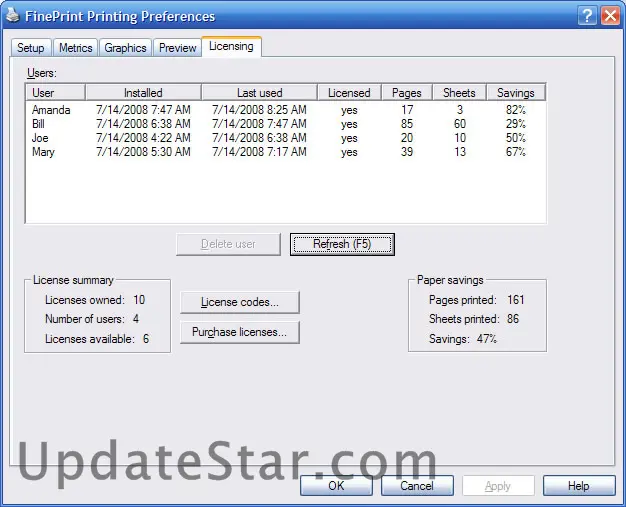Click Mary's installed date 7/14/2008 5:30 AM
This screenshot has height=507, width=626.
coord(143,152)
